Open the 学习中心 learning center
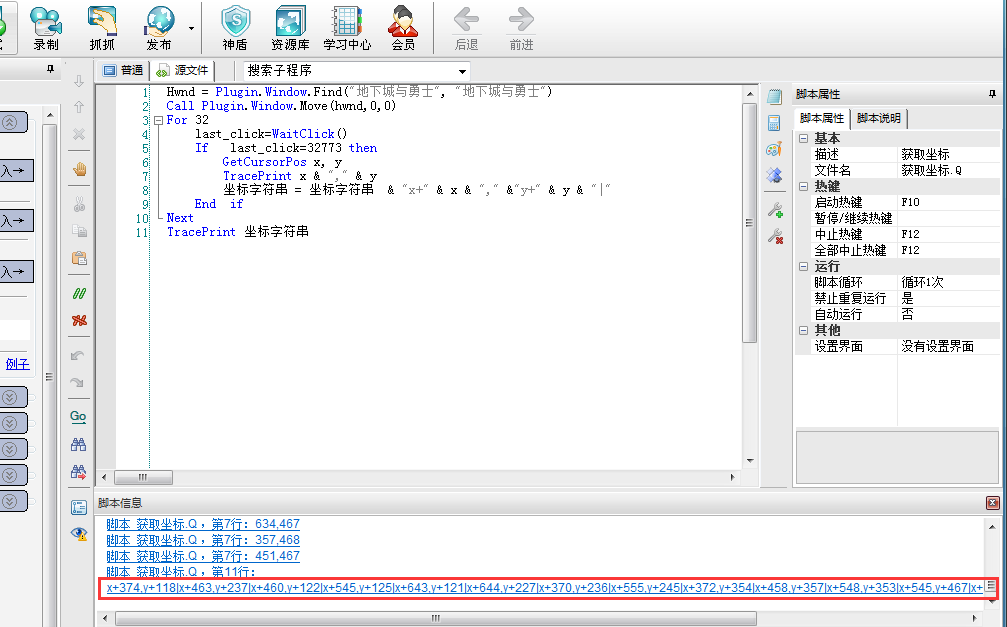The height and width of the screenshot is (627, 1007). [347, 28]
